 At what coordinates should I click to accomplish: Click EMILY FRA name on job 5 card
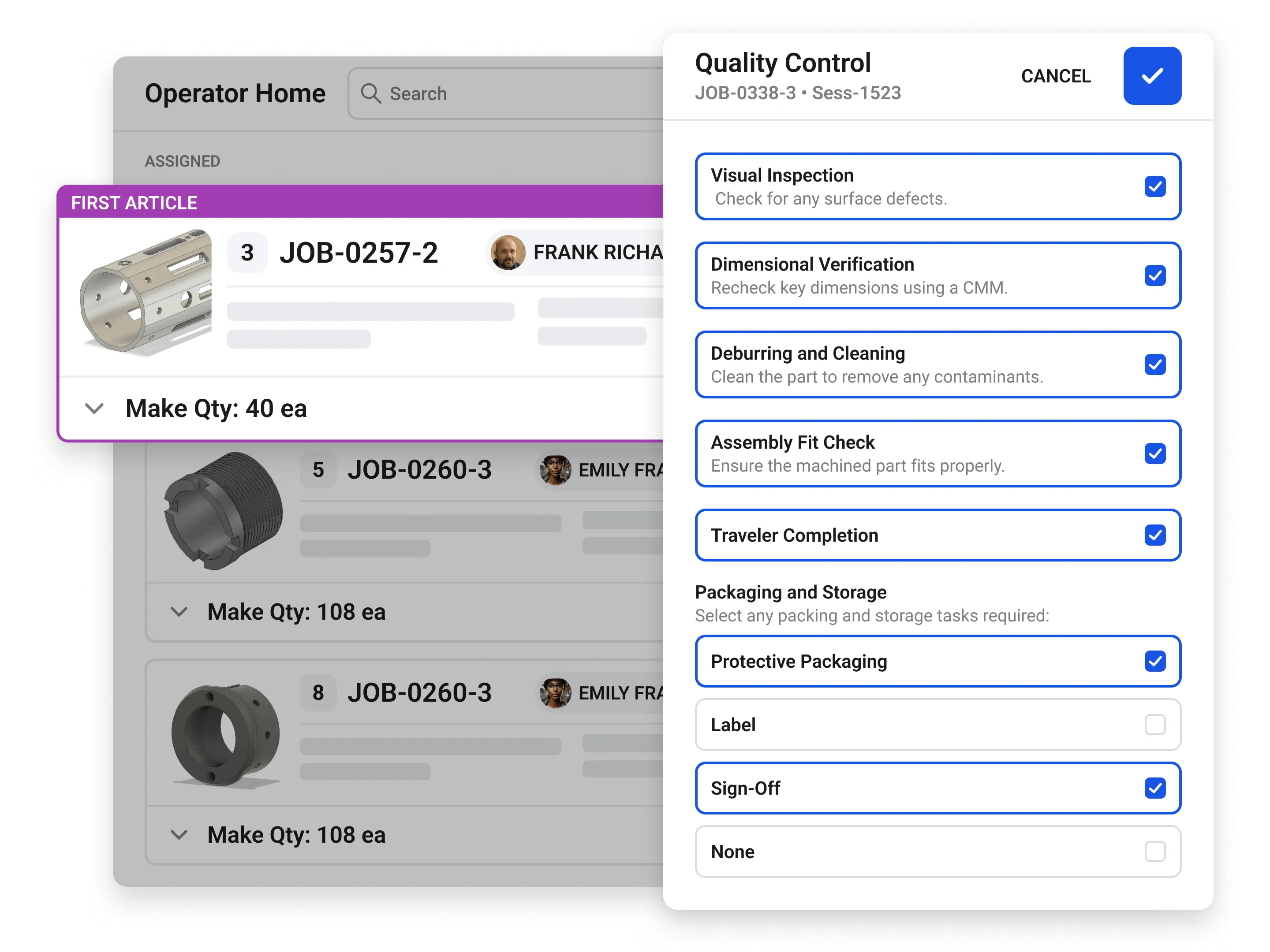click(620, 470)
